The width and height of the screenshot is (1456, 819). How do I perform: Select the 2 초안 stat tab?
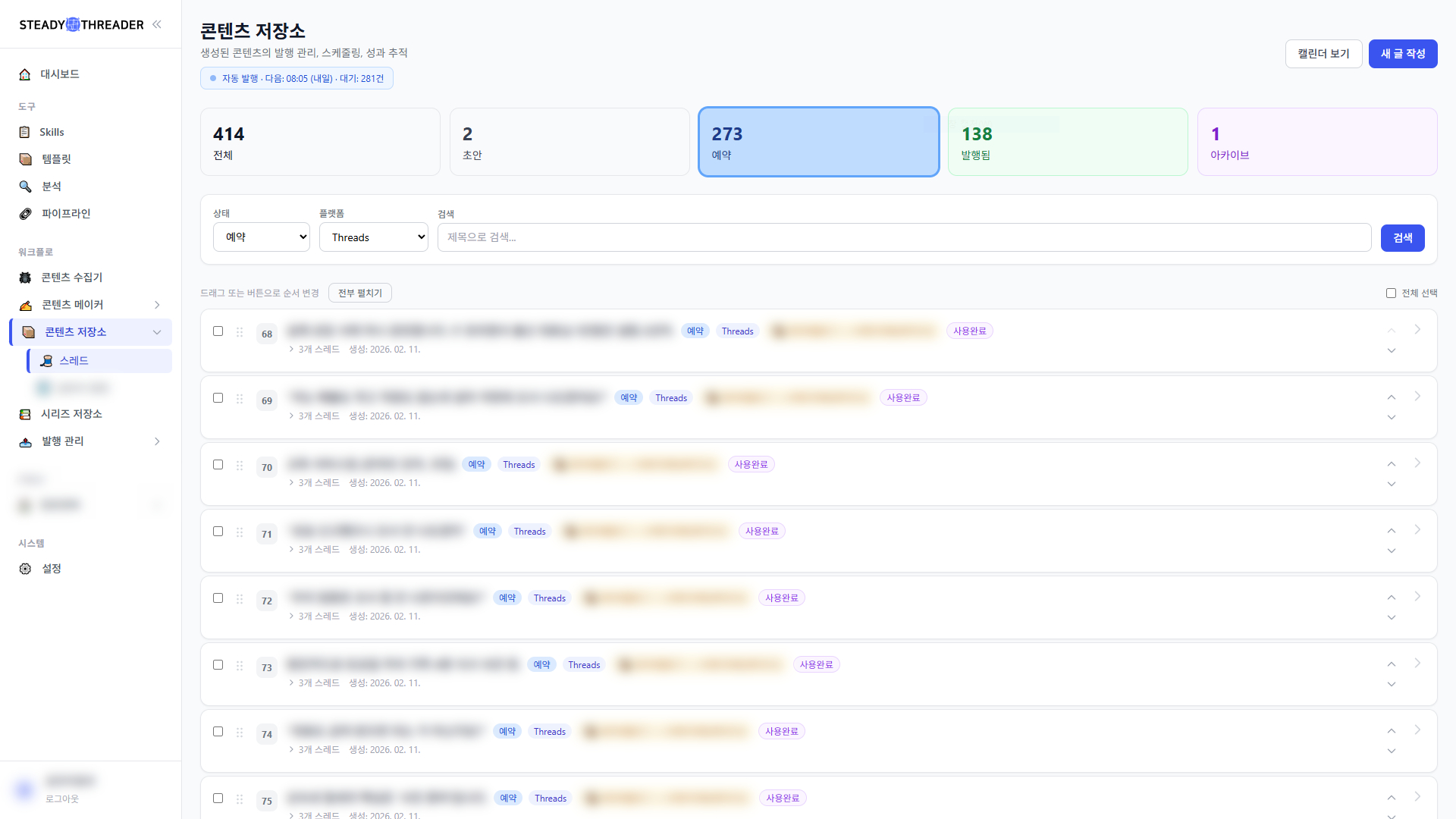pos(569,143)
